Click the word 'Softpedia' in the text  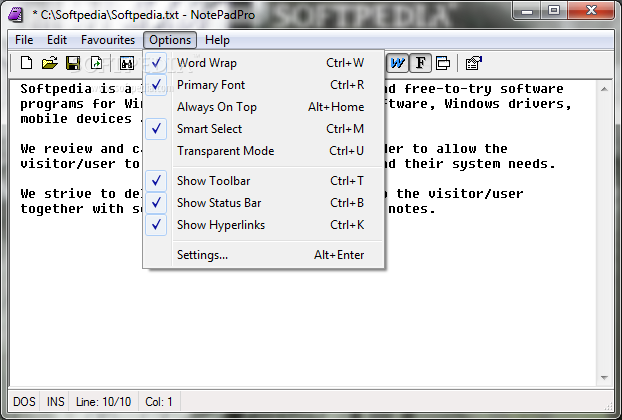click(56, 89)
